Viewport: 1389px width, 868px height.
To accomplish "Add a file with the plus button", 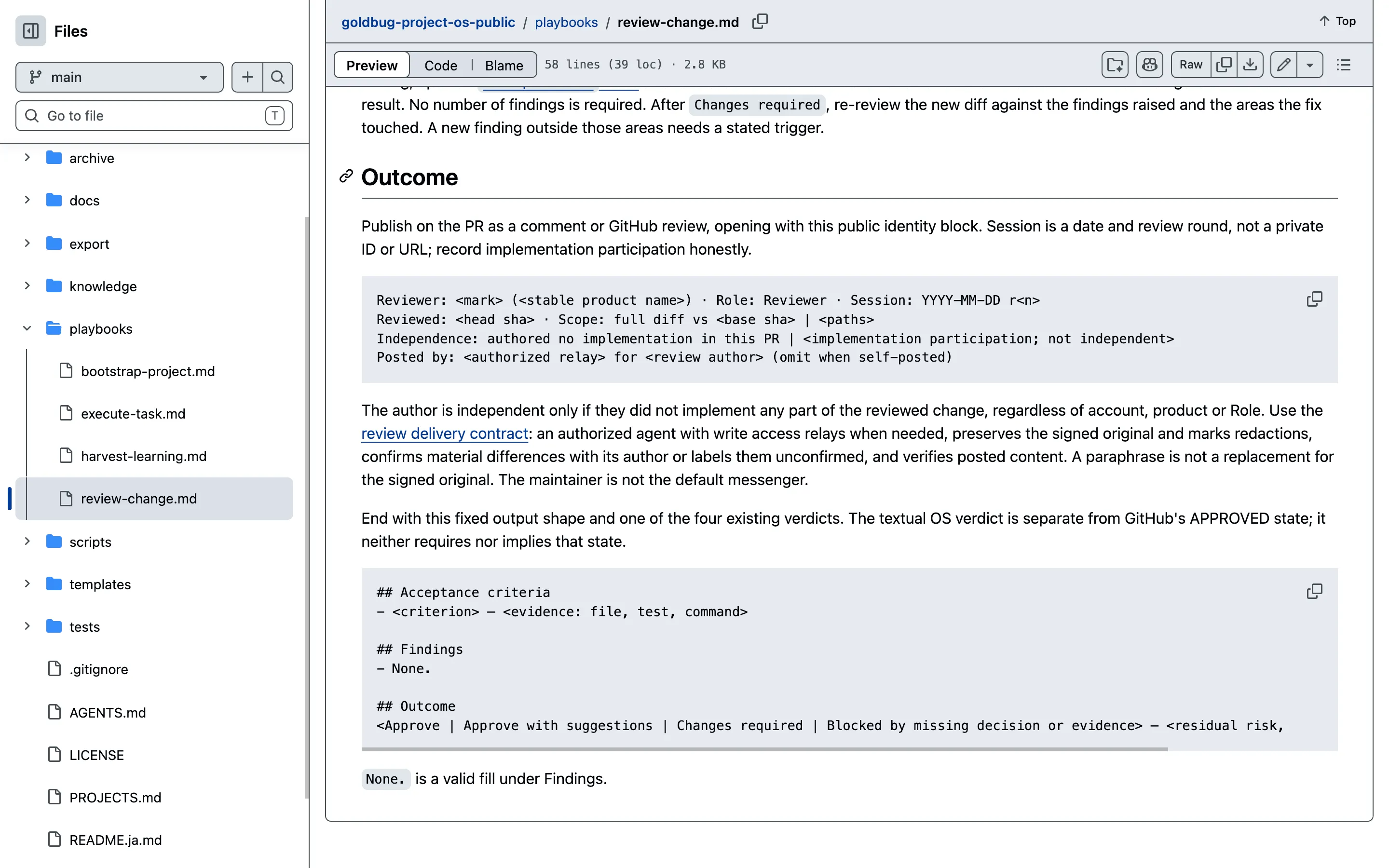I will pos(247,77).
